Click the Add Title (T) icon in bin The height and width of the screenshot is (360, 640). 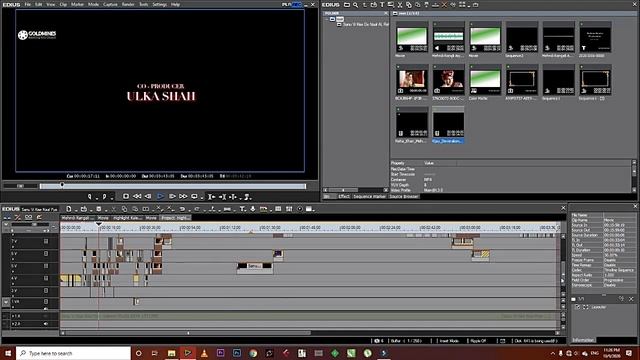pos(382,5)
